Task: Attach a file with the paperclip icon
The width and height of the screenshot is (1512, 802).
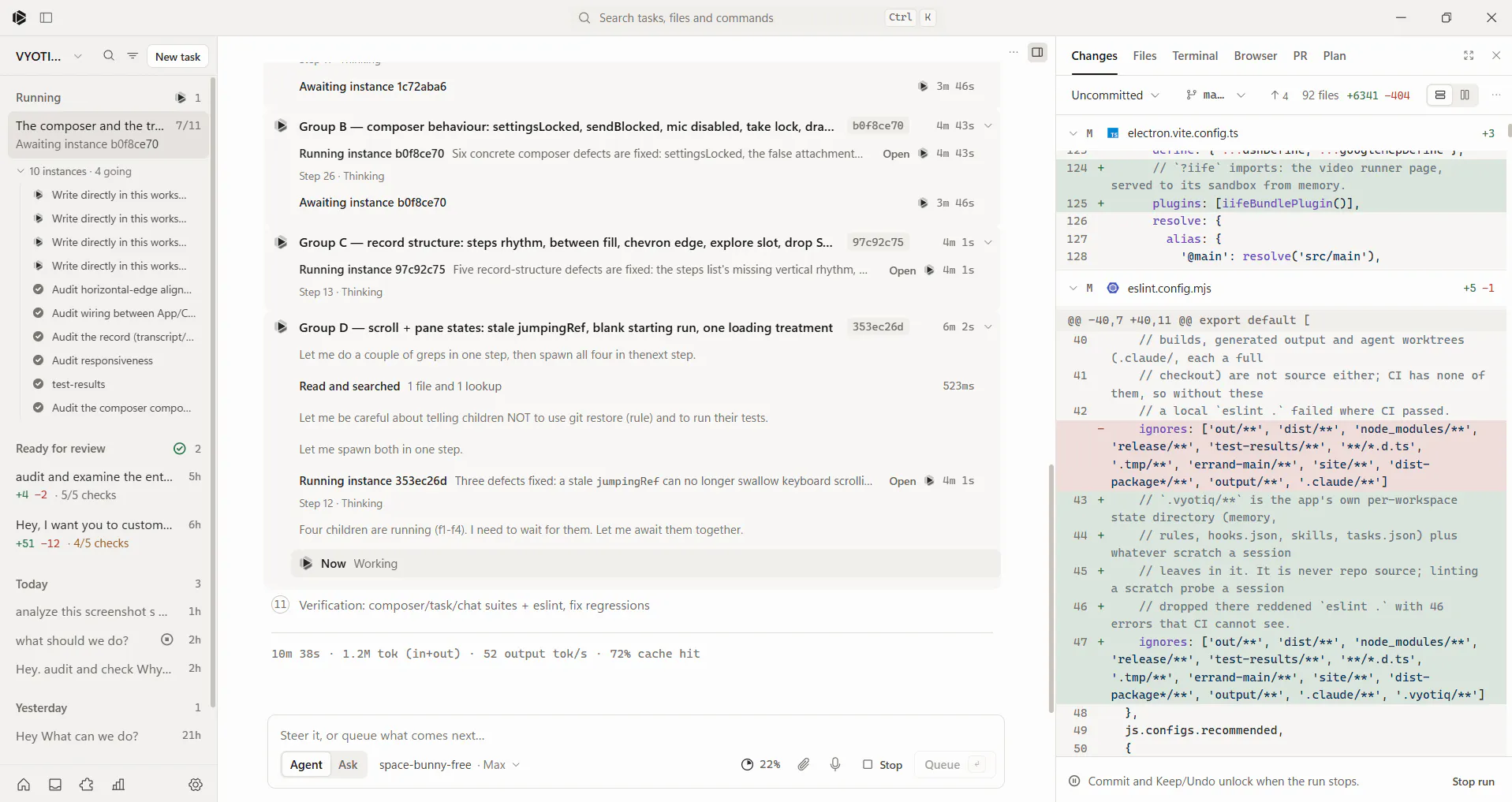Action: click(804, 764)
